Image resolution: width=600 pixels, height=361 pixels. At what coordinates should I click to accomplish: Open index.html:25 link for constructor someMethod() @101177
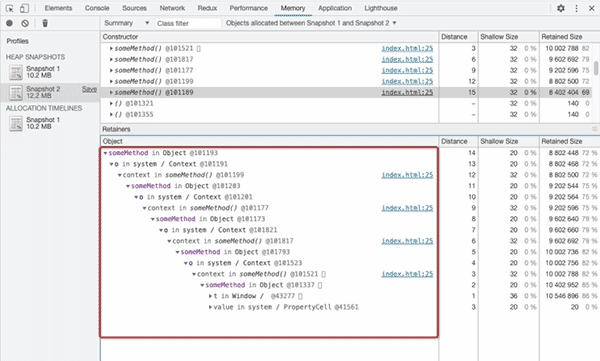(x=407, y=71)
